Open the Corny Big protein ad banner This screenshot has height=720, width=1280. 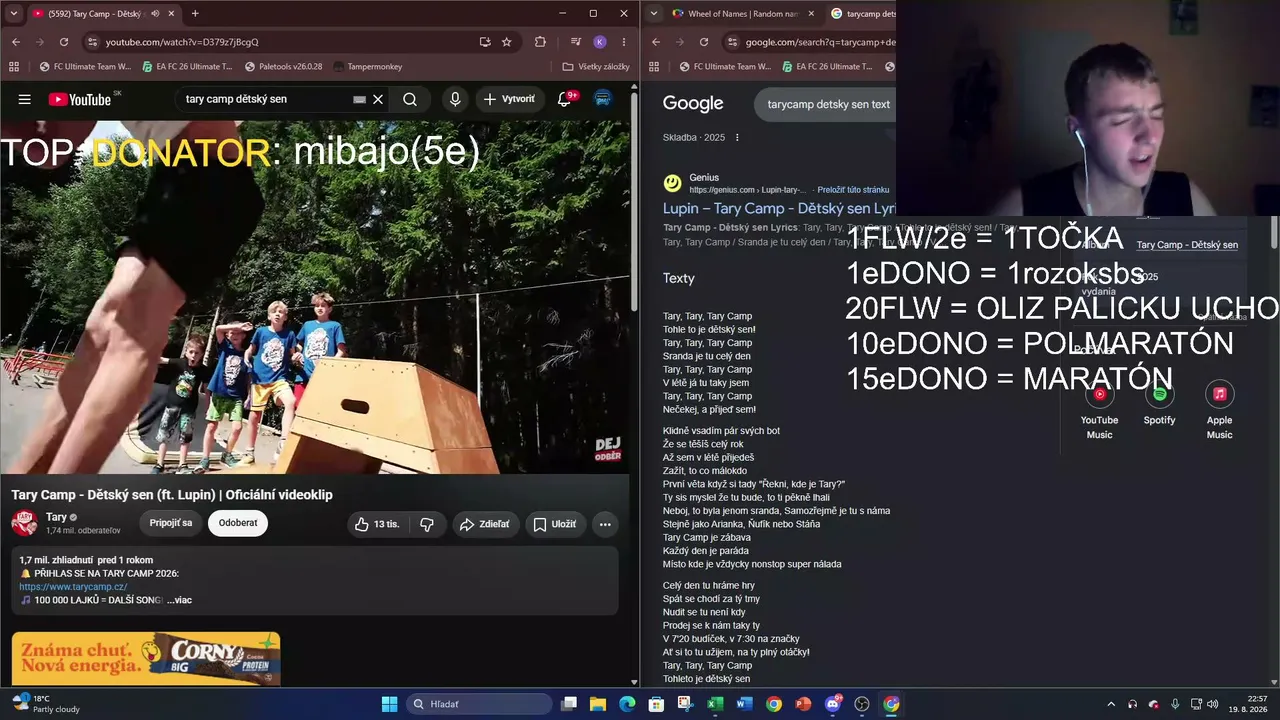[146, 658]
